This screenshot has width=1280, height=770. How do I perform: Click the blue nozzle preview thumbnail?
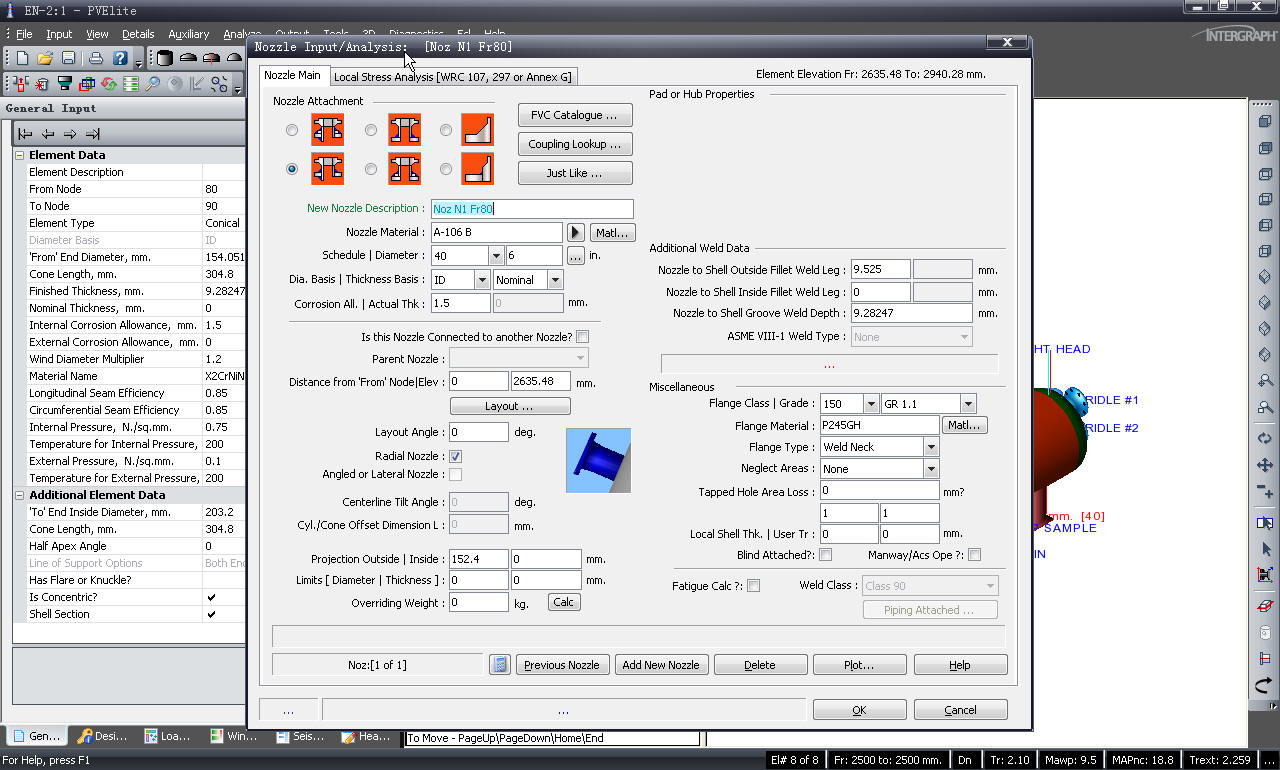pyautogui.click(x=598, y=460)
